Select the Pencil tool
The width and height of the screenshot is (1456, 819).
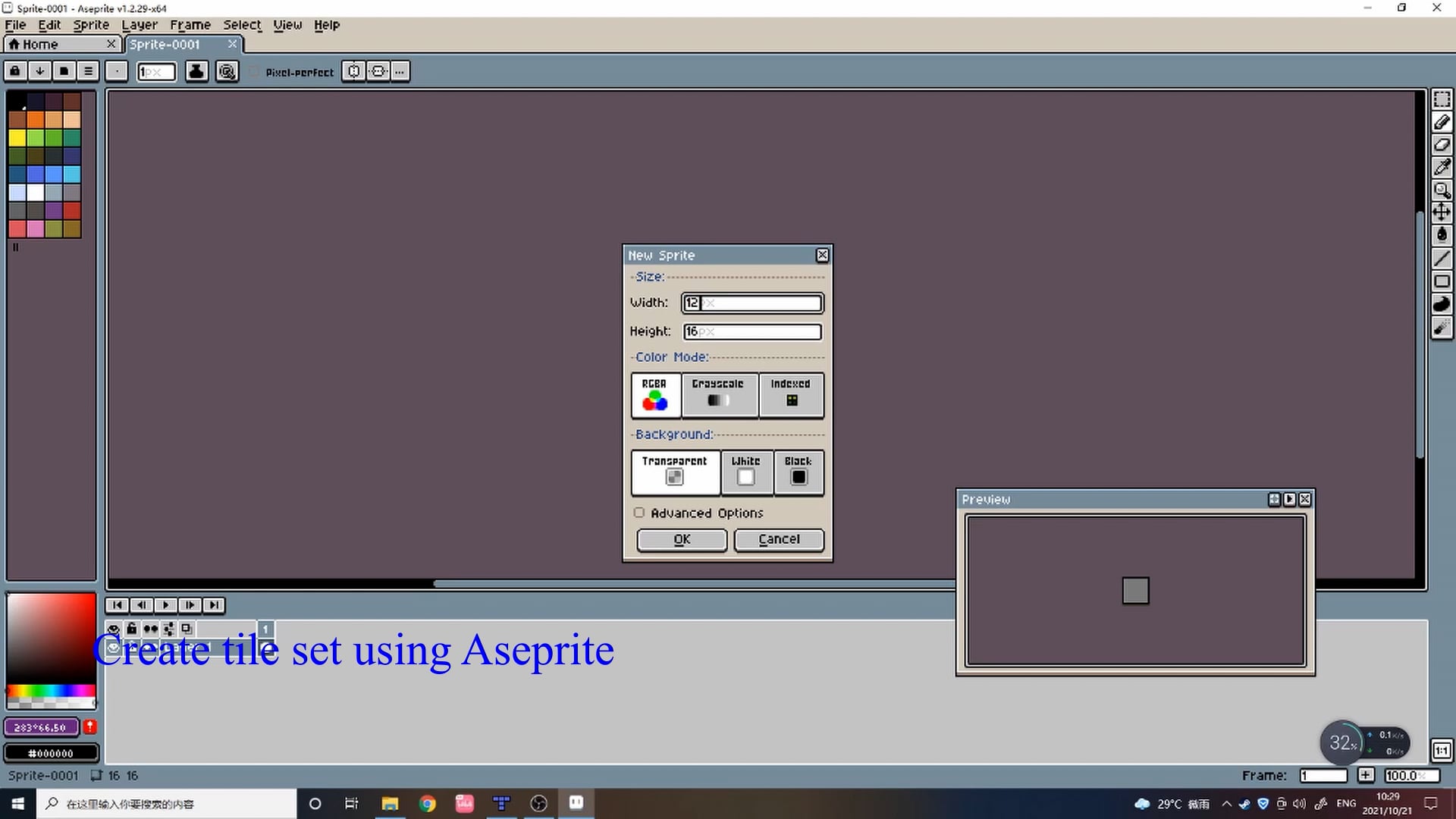tap(1442, 121)
